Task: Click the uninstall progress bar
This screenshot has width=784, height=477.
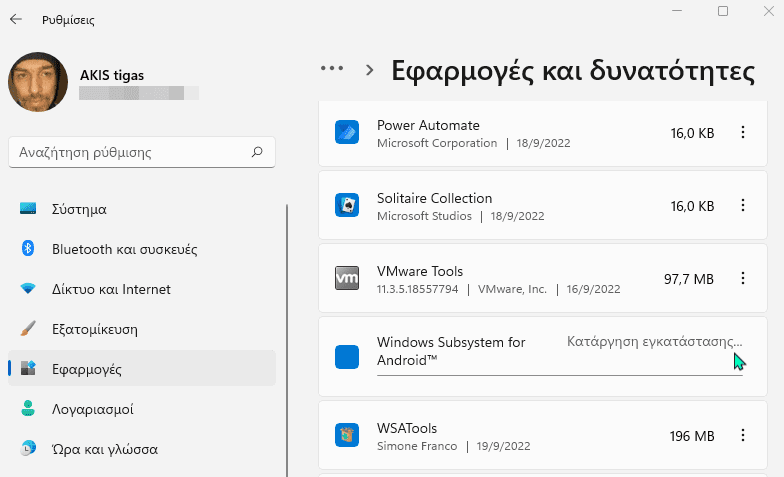Action: click(560, 375)
